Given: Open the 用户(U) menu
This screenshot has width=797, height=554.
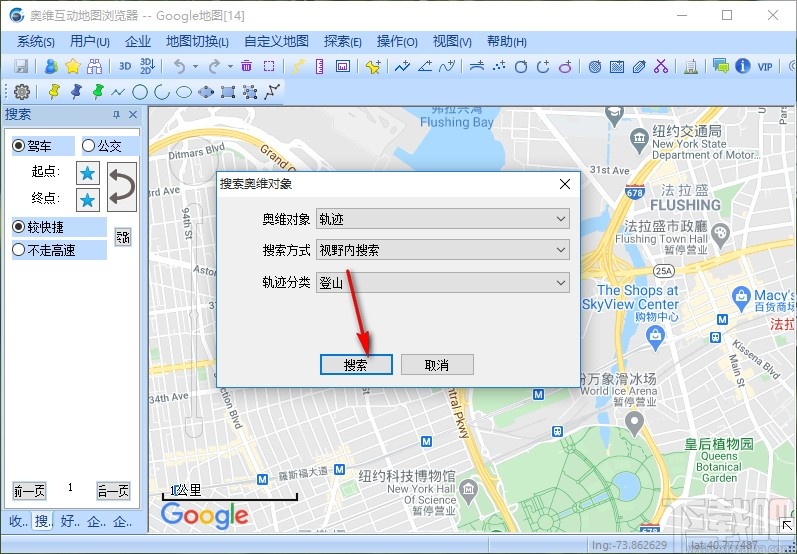Looking at the screenshot, I should point(89,42).
